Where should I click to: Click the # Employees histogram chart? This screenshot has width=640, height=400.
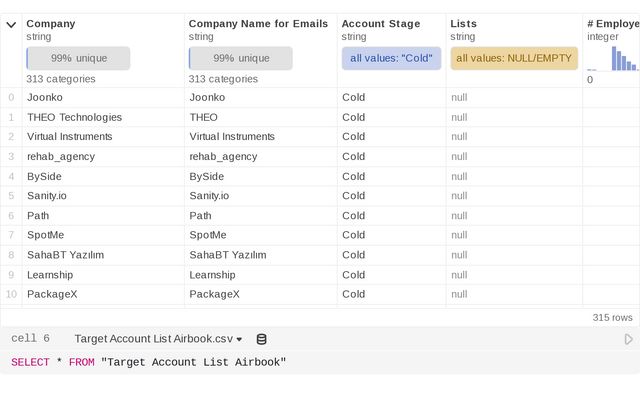tap(612, 58)
